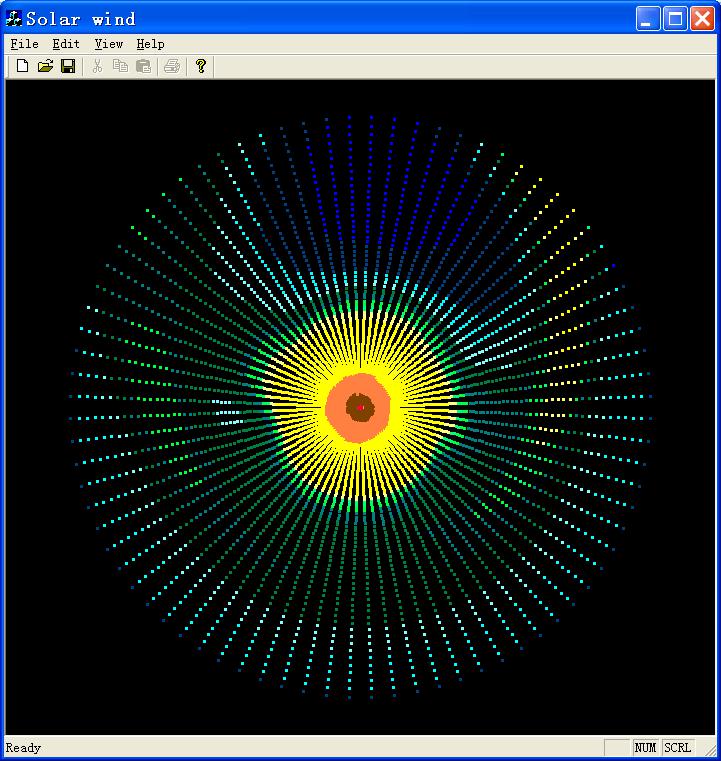This screenshot has height=761, width=721.
Task: Minimize the Solar wind window
Action: tap(648, 18)
